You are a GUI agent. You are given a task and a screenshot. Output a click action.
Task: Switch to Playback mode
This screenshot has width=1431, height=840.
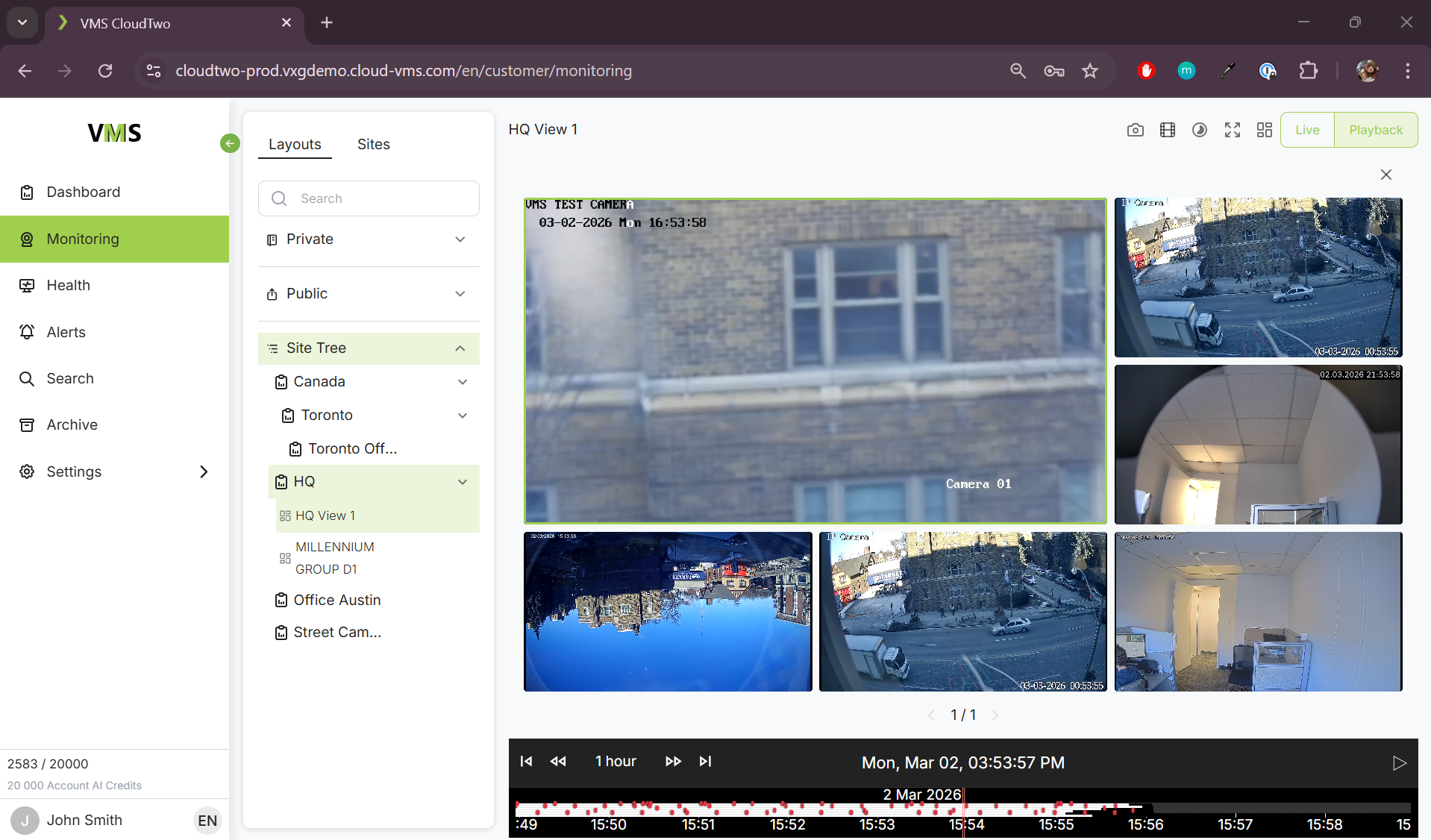click(1375, 130)
